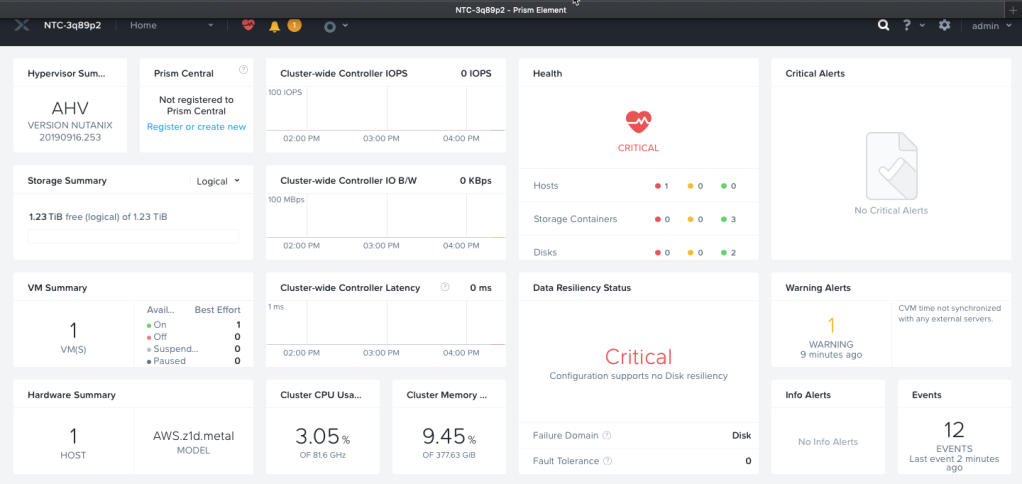Viewport: 1022px width, 484px height.
Task: Open the help question mark icon
Action: pyautogui.click(x=907, y=25)
